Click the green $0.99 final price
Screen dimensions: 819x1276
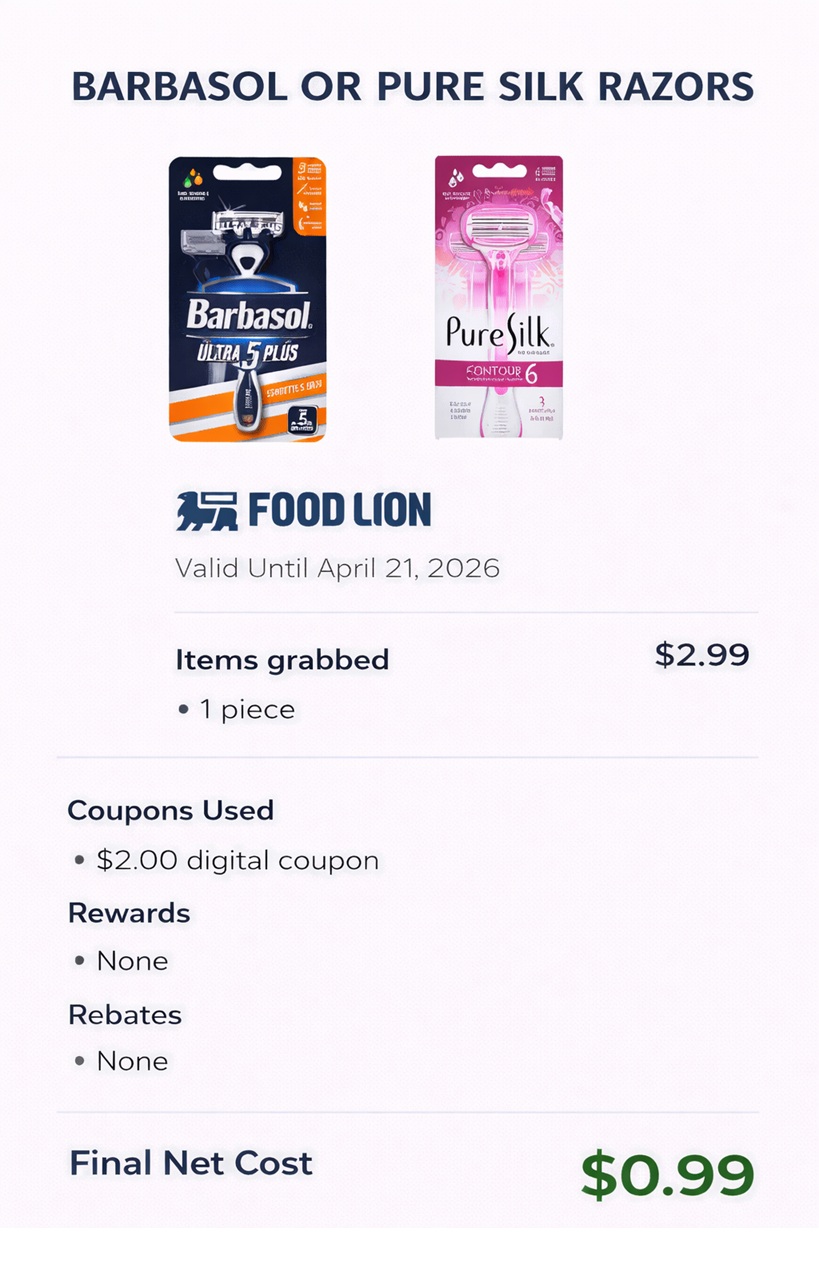pos(667,1175)
